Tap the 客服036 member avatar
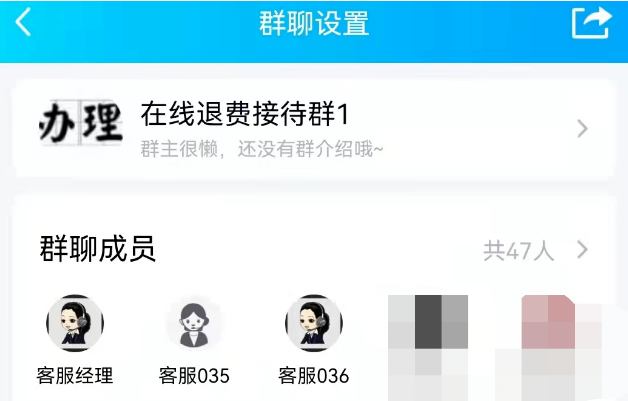Image resolution: width=628 pixels, height=401 pixels. tap(314, 323)
